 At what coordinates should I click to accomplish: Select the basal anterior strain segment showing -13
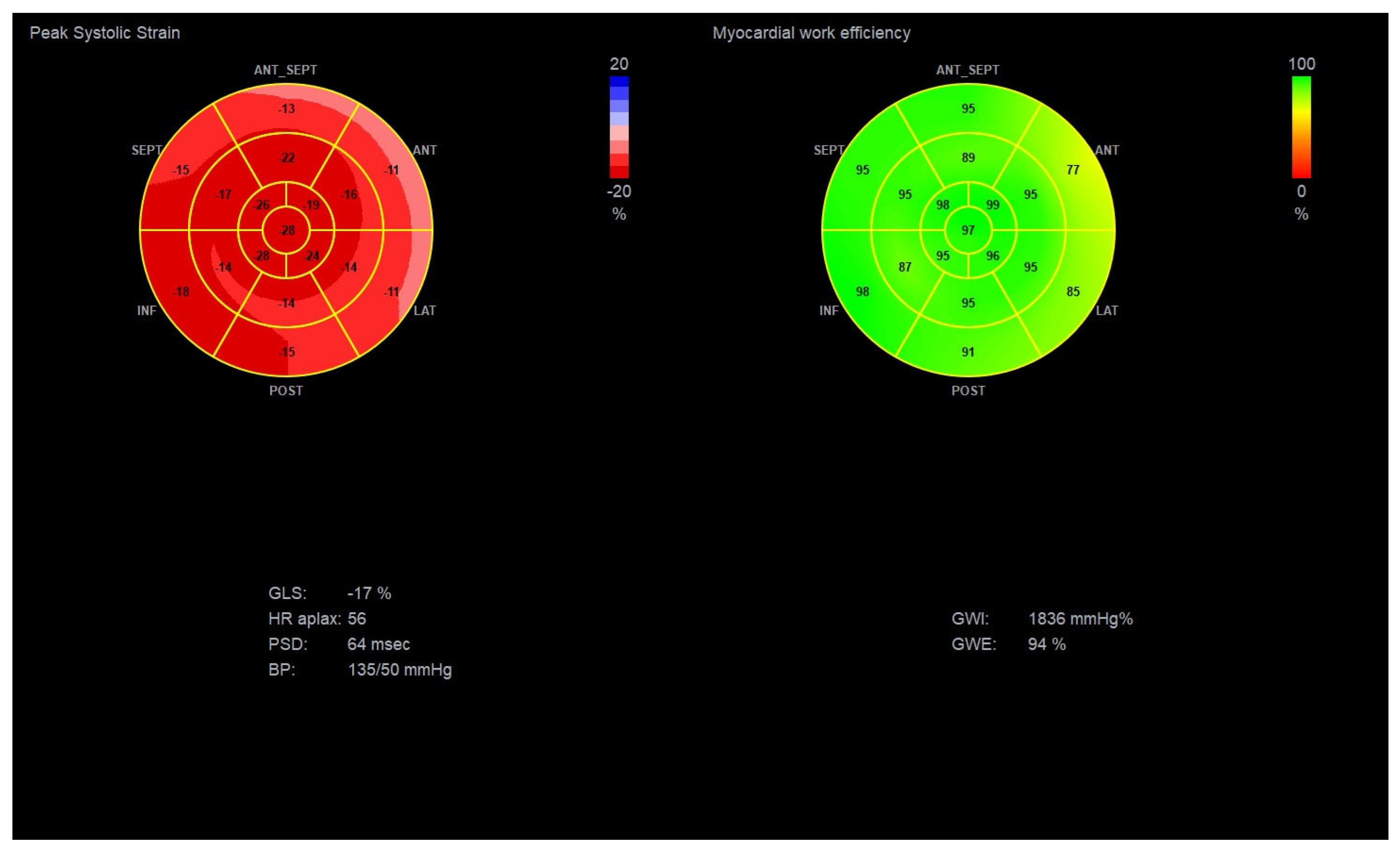click(x=287, y=109)
